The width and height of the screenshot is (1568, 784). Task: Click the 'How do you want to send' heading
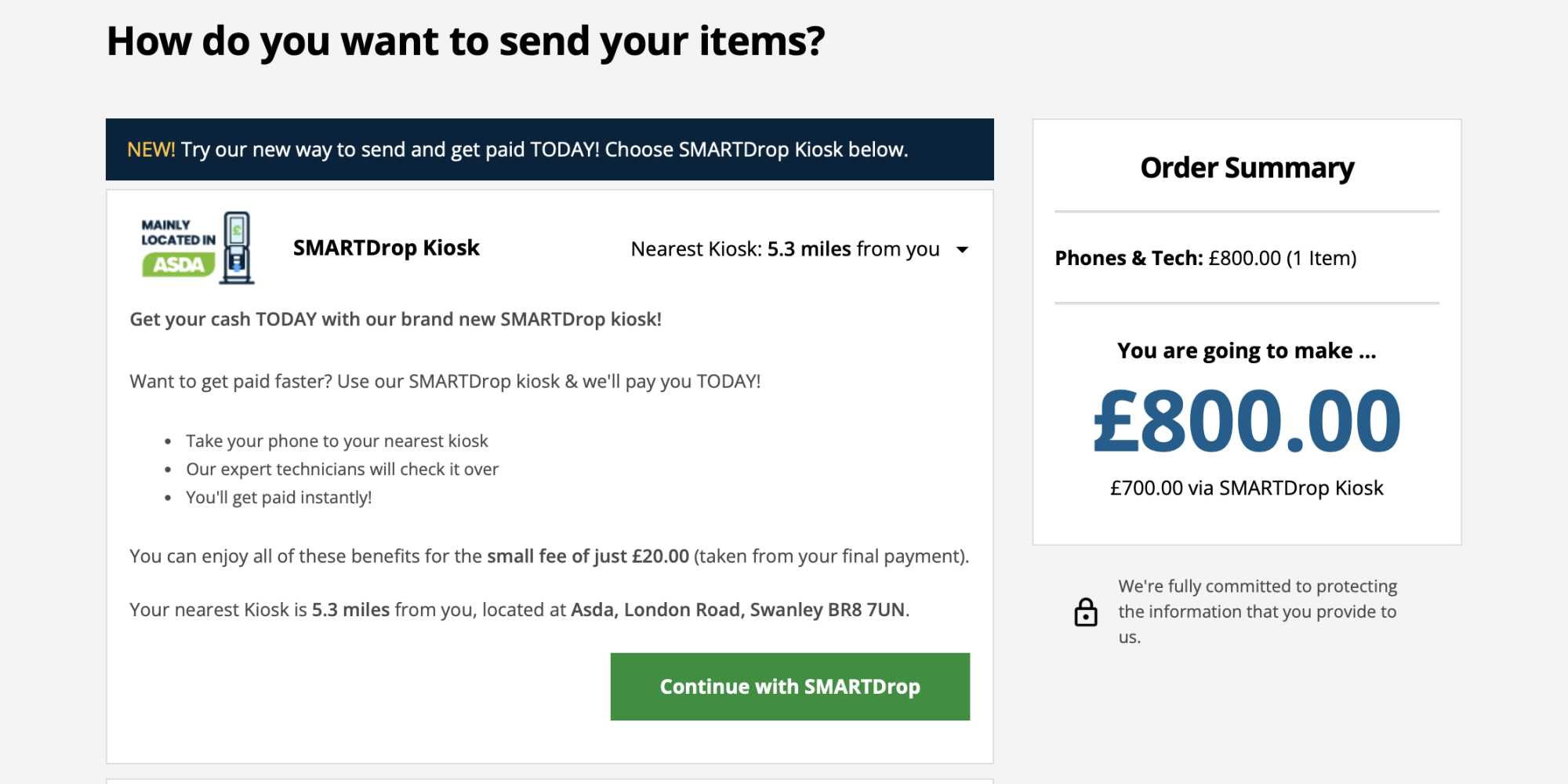click(x=466, y=41)
